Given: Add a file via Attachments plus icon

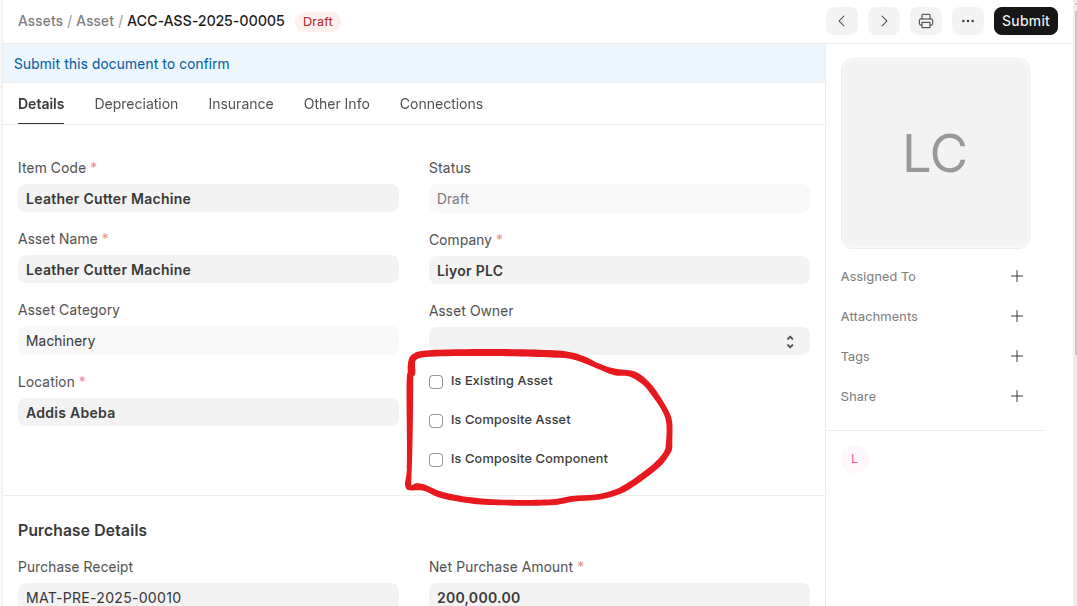Looking at the screenshot, I should click(1016, 316).
